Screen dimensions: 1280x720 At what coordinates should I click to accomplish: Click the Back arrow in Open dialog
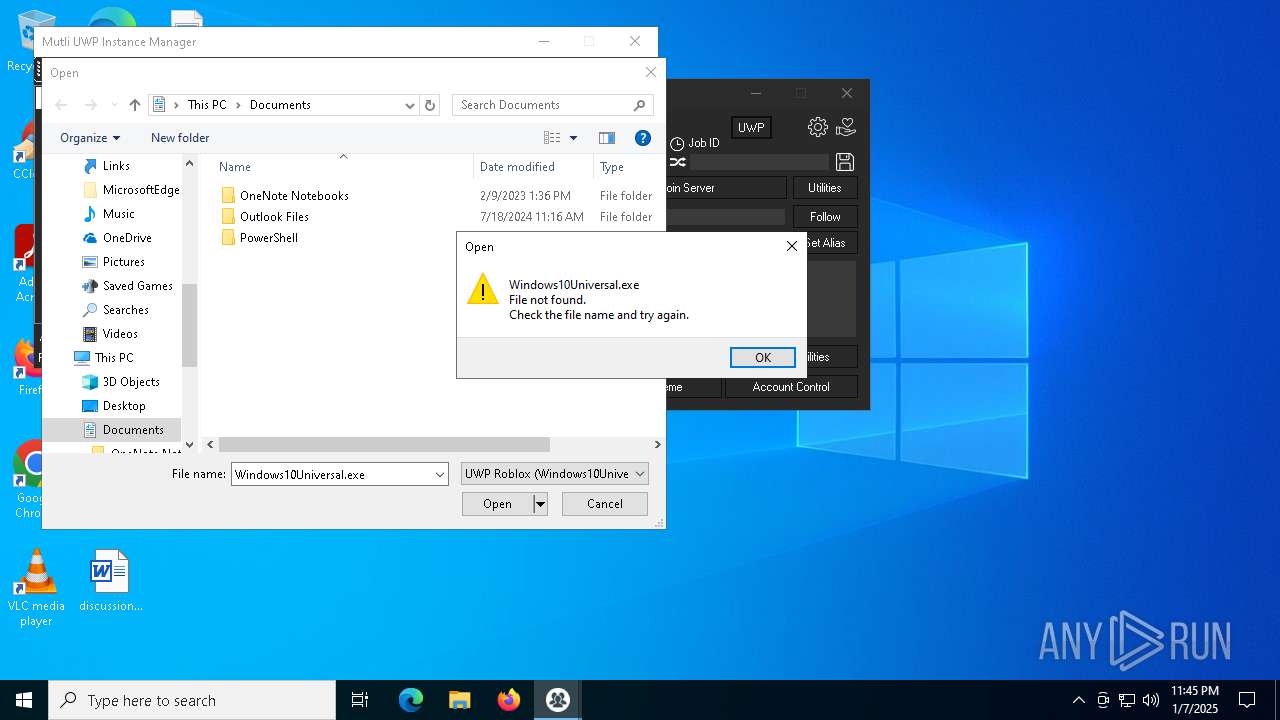coord(61,105)
